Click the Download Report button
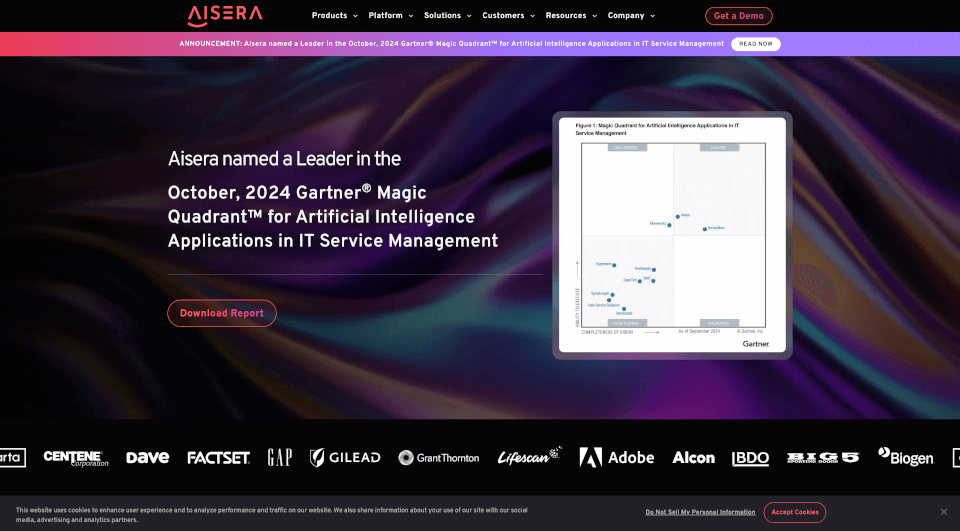The height and width of the screenshot is (531, 960). (222, 313)
